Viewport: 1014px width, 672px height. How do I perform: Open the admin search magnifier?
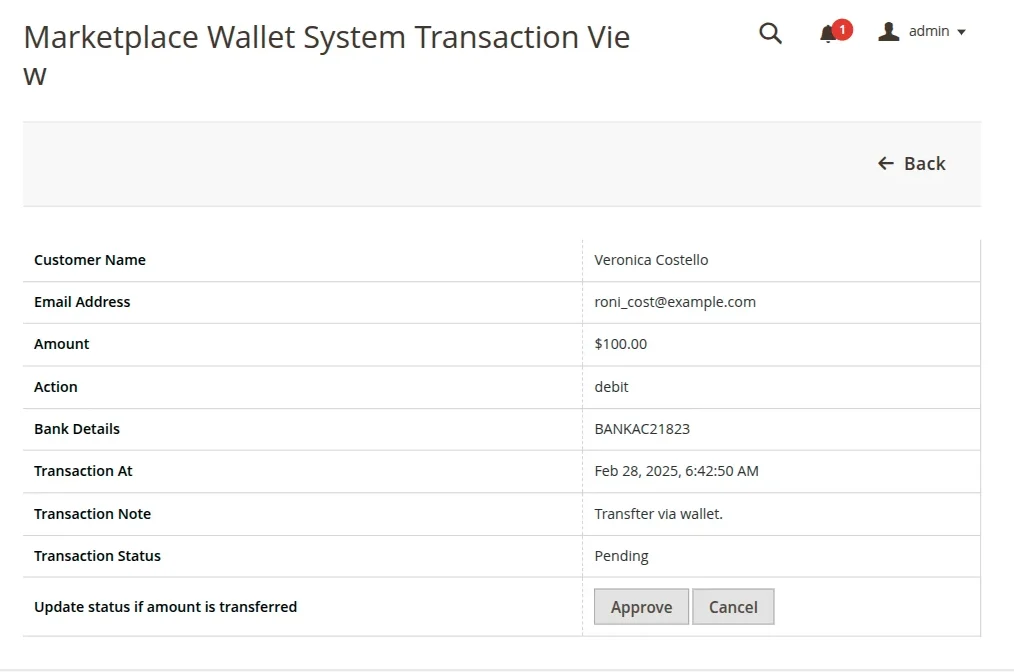(770, 33)
